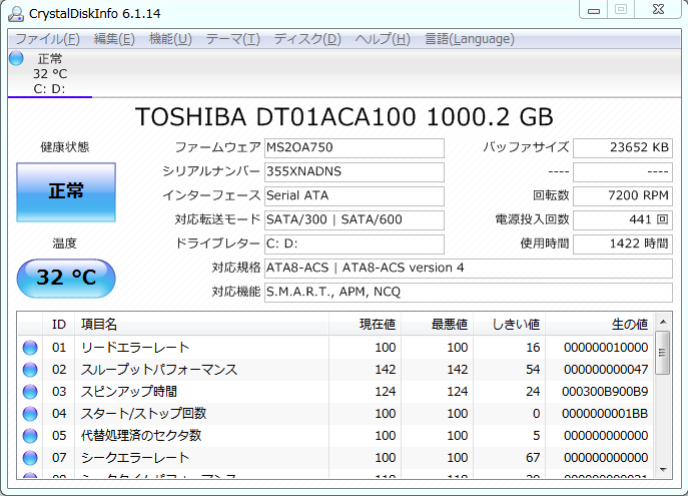This screenshot has width=688, height=496.
Task: Click status orb for ID 04 スタート/ストップ回数
Action: (x=30, y=413)
